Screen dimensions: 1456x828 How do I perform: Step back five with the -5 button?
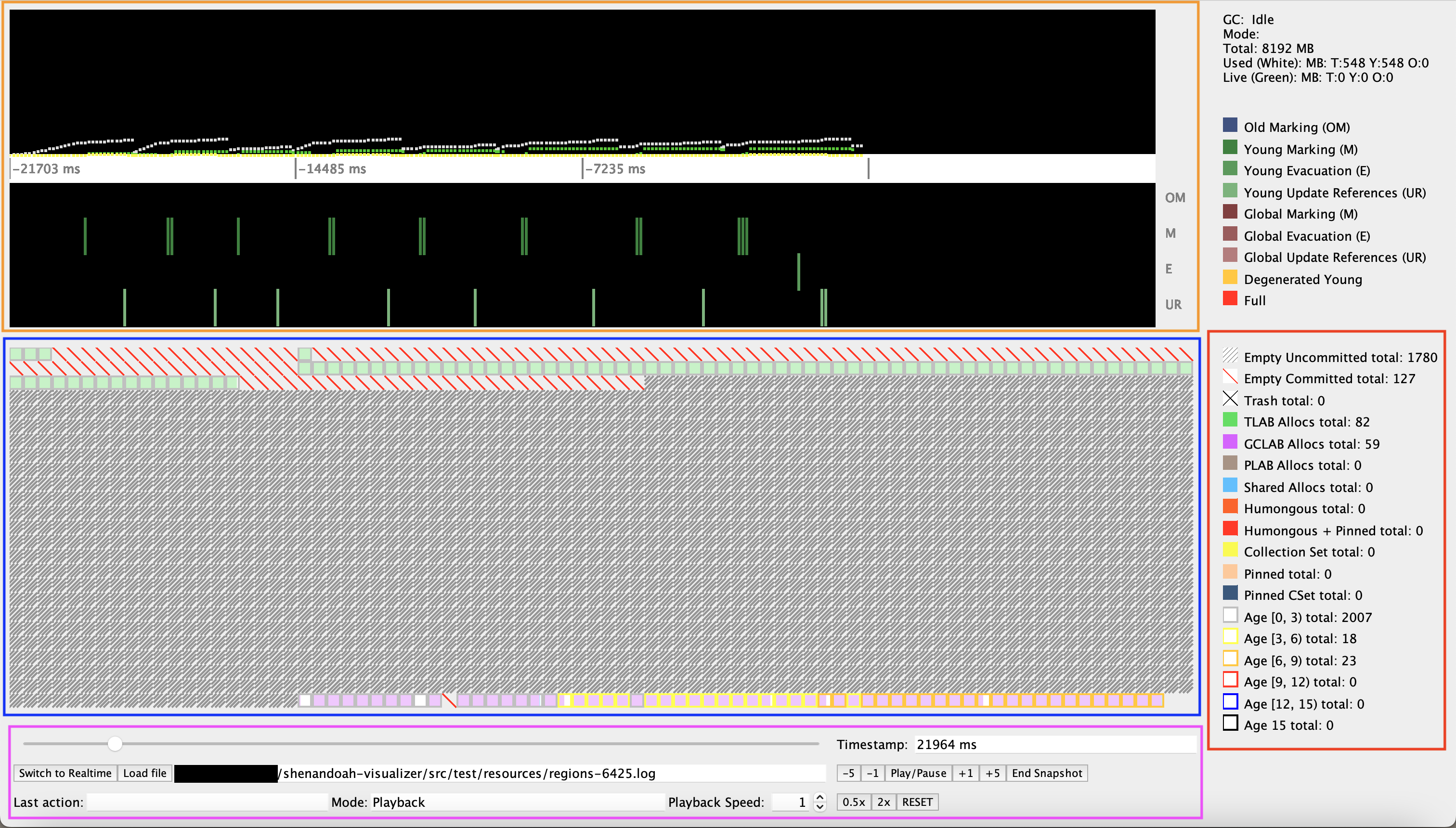(x=848, y=774)
